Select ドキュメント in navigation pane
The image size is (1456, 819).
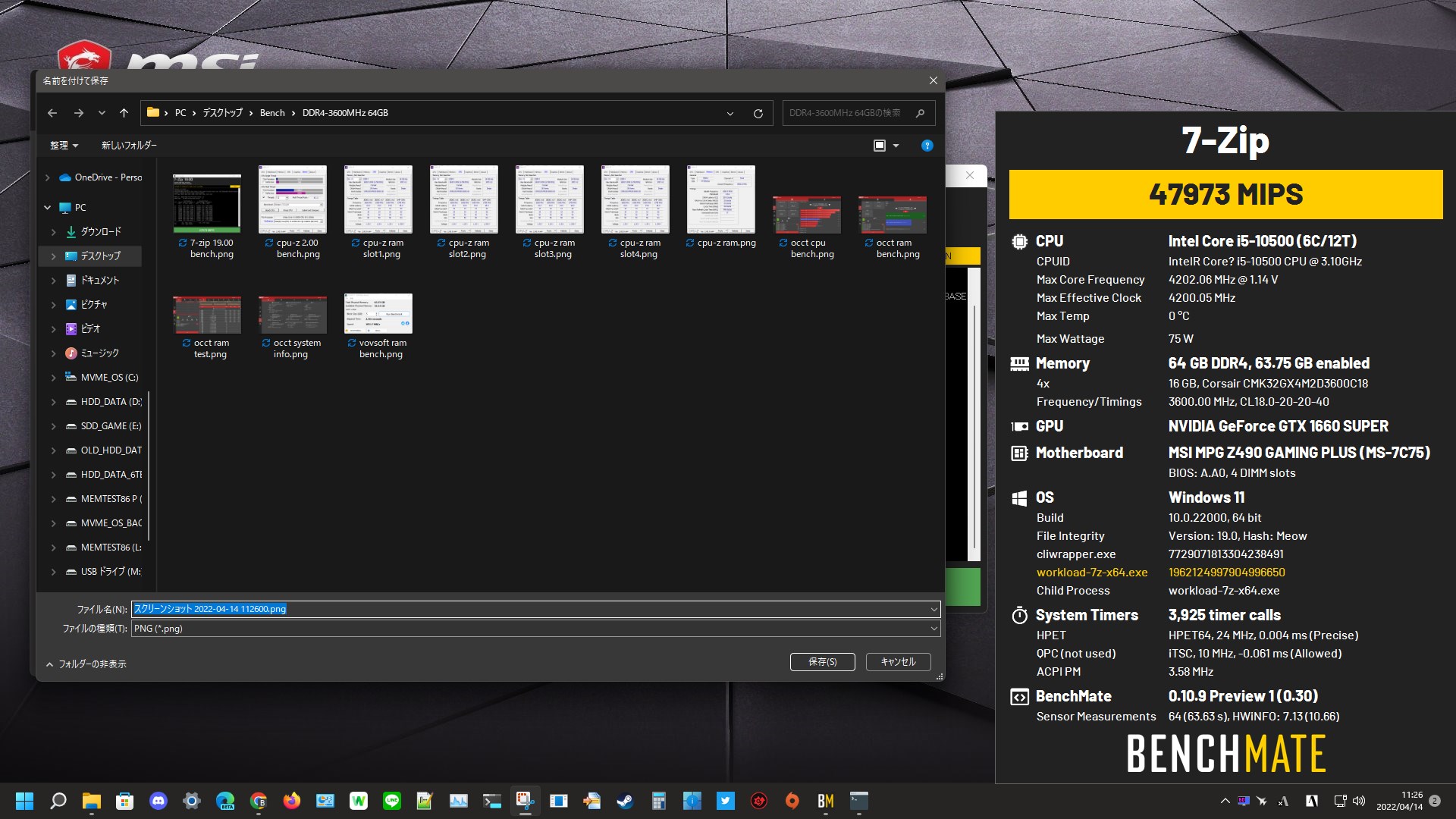click(100, 281)
